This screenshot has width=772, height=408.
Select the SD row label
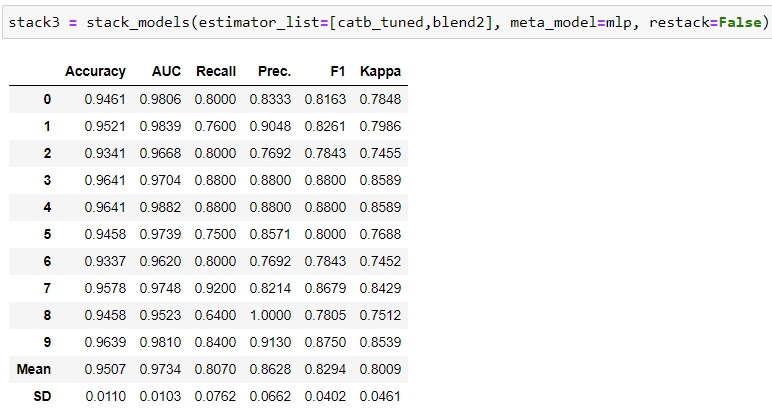tap(42, 396)
